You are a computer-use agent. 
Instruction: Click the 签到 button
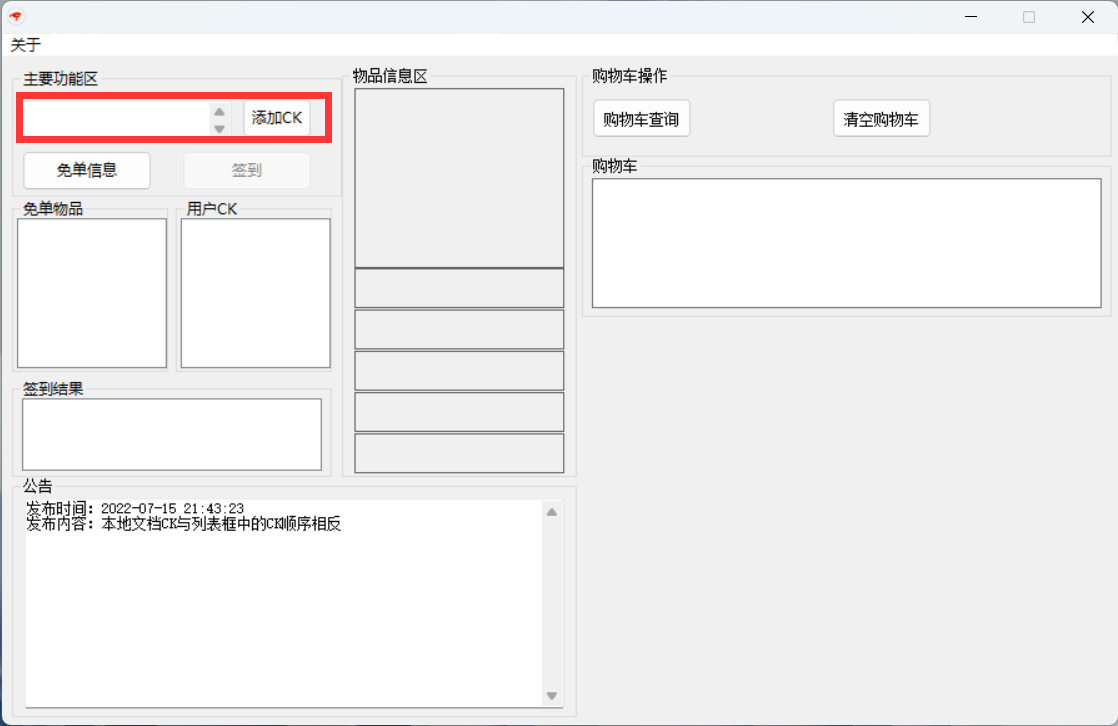coord(247,170)
